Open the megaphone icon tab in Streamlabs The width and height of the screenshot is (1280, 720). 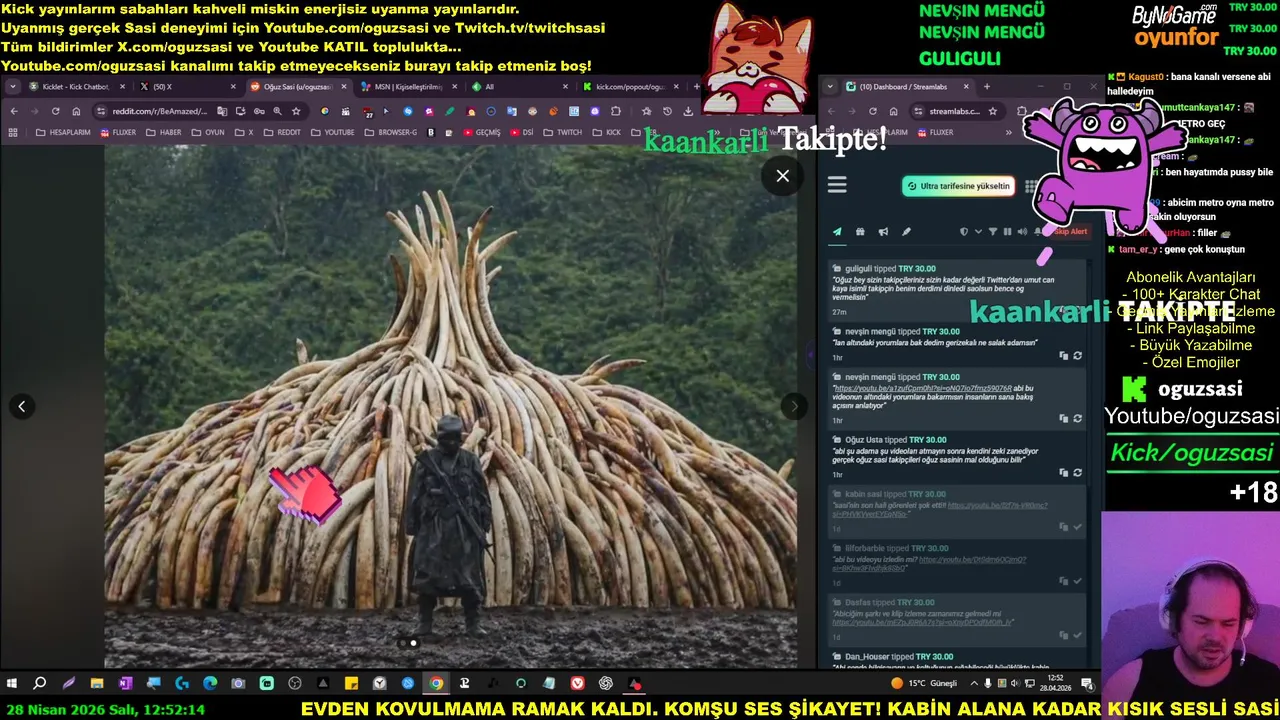883,232
